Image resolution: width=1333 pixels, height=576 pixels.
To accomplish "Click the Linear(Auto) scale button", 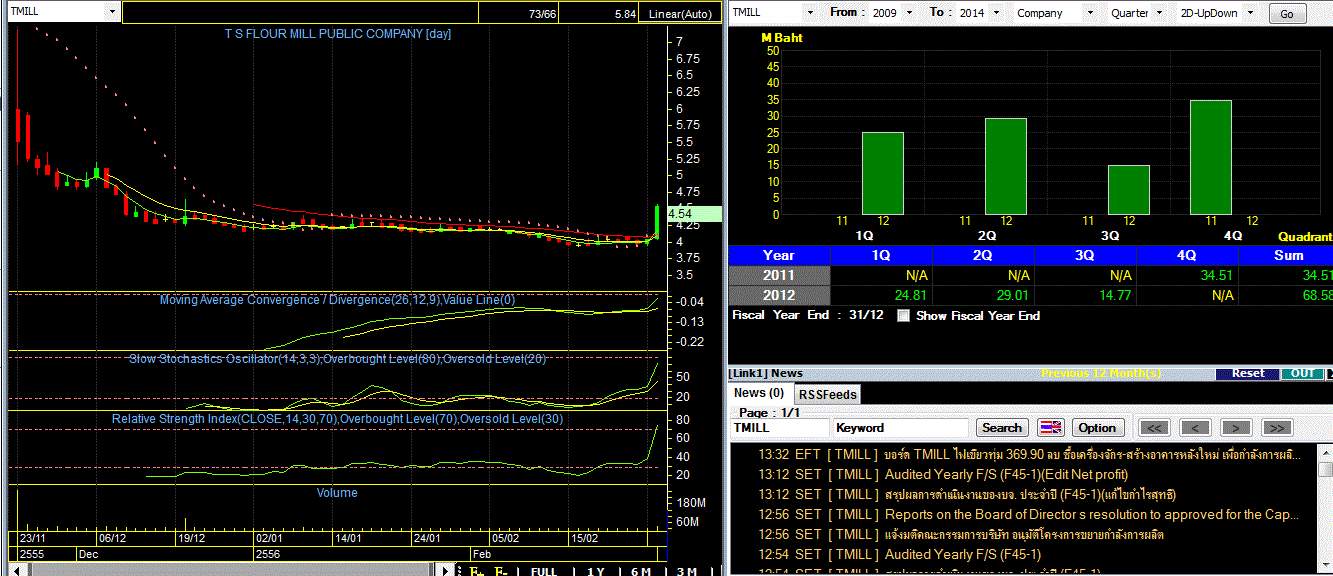I will pyautogui.click(x=679, y=14).
